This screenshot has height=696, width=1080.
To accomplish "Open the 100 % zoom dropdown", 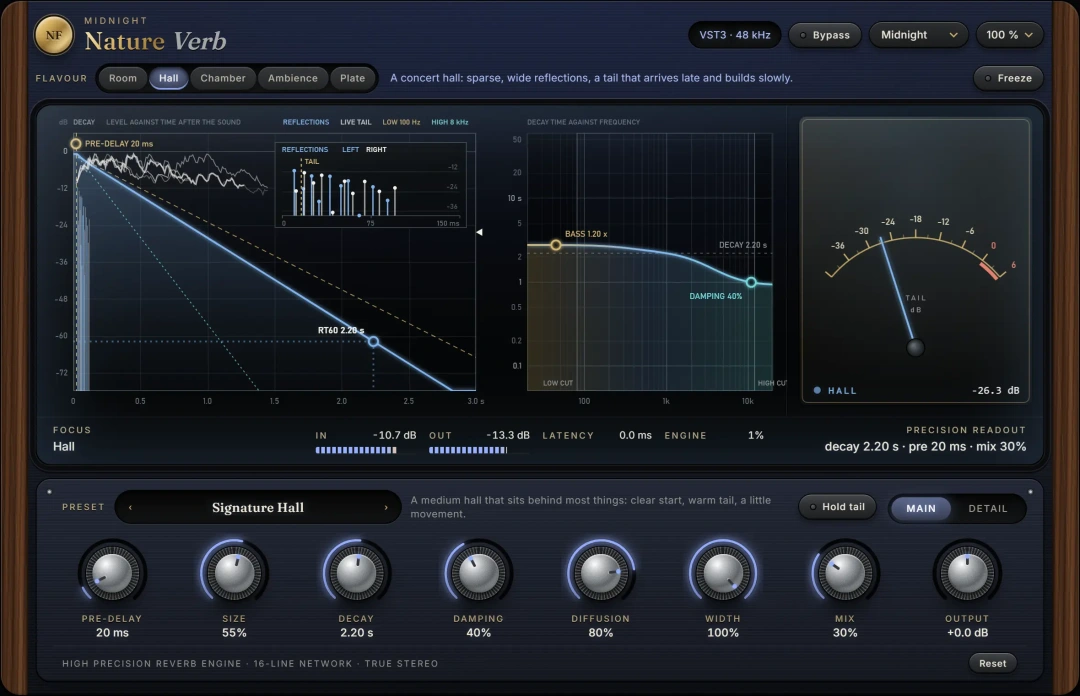I will 1009,34.
